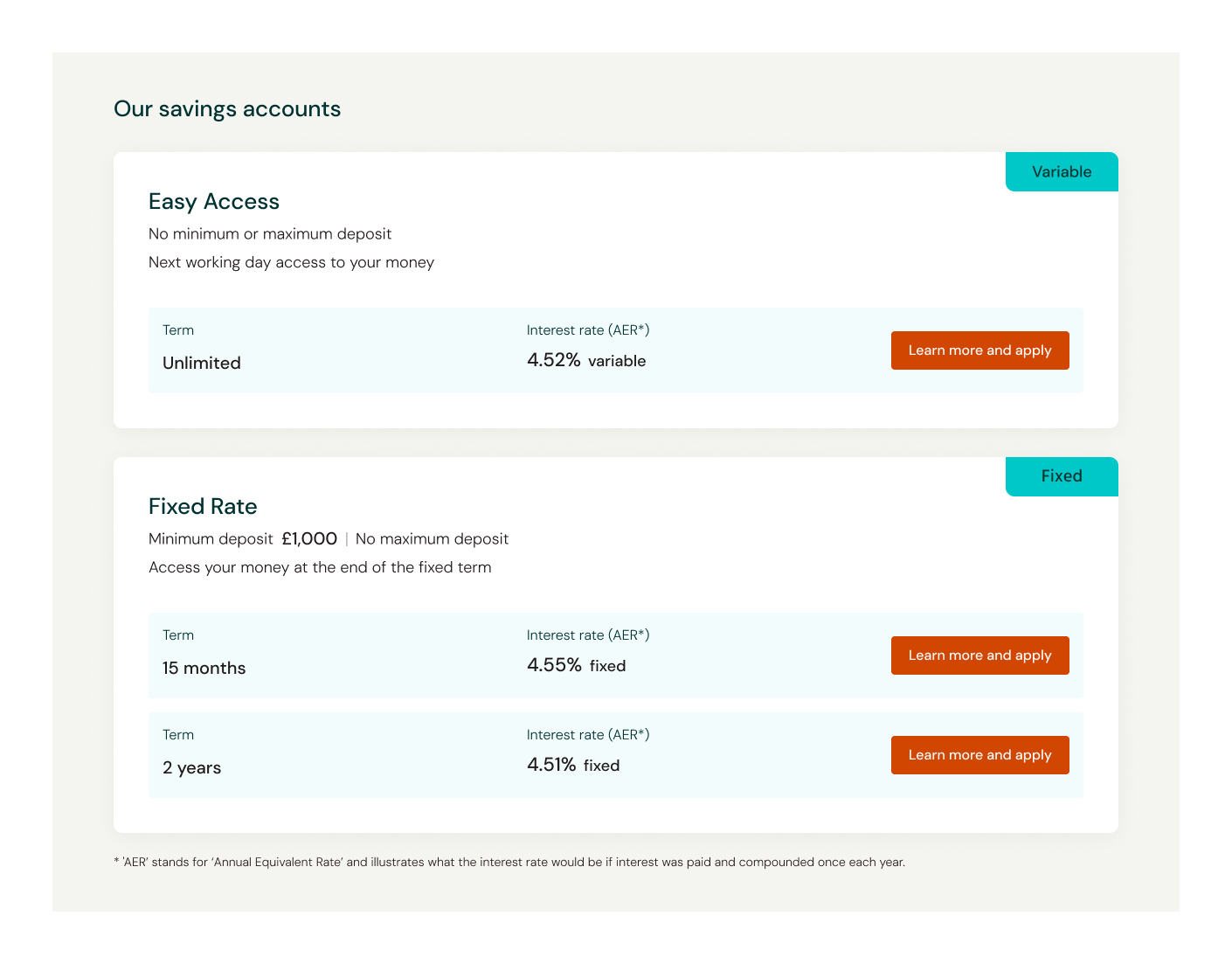Click the 'Our savings accounts' title
This screenshot has height=964, width=1232.
click(227, 109)
